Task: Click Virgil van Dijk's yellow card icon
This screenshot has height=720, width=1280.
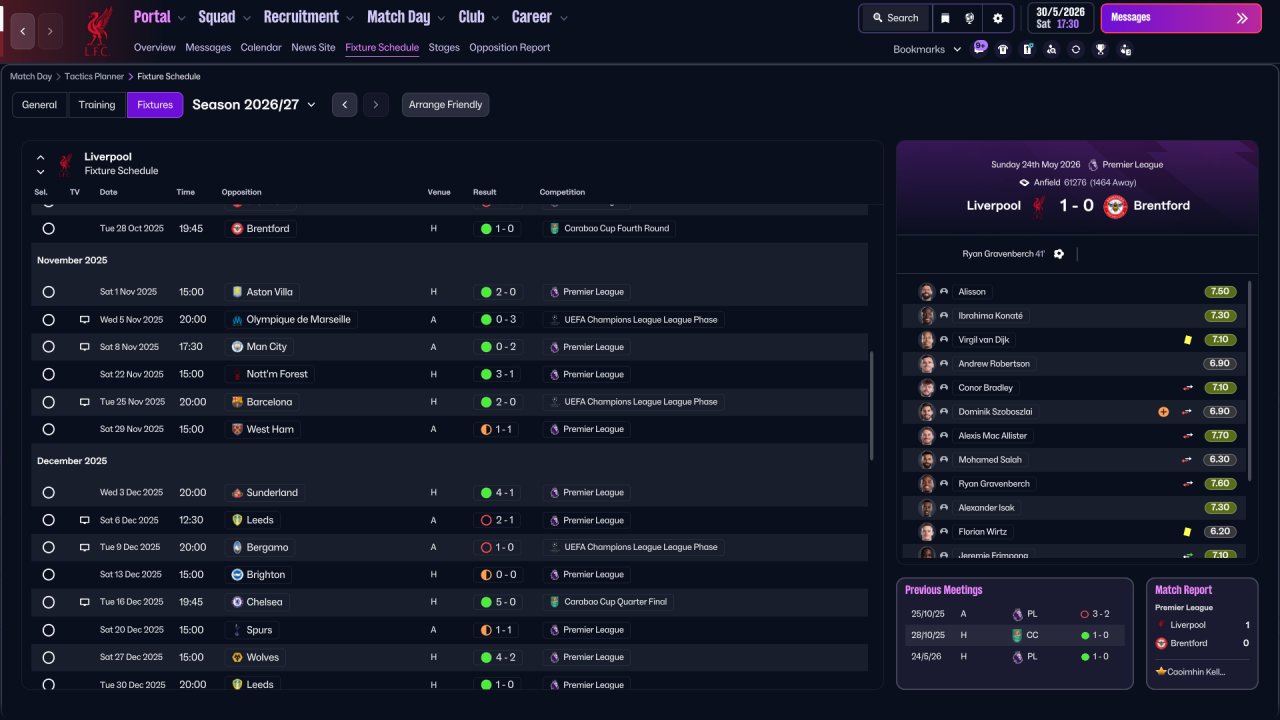Action: pos(1187,340)
